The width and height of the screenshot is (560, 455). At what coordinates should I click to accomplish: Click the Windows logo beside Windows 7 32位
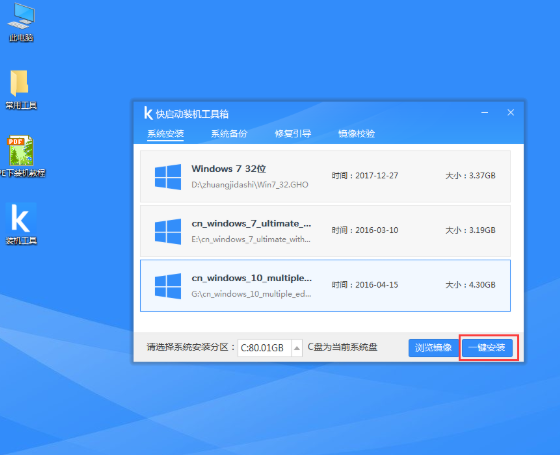[168, 177]
